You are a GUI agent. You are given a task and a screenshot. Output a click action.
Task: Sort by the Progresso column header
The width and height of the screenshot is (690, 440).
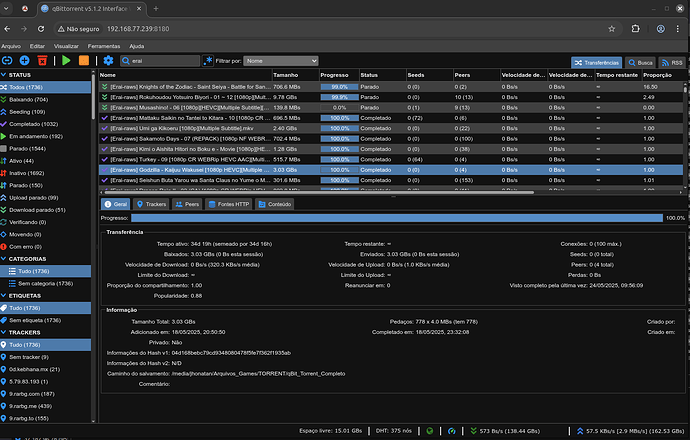click(x=339, y=75)
